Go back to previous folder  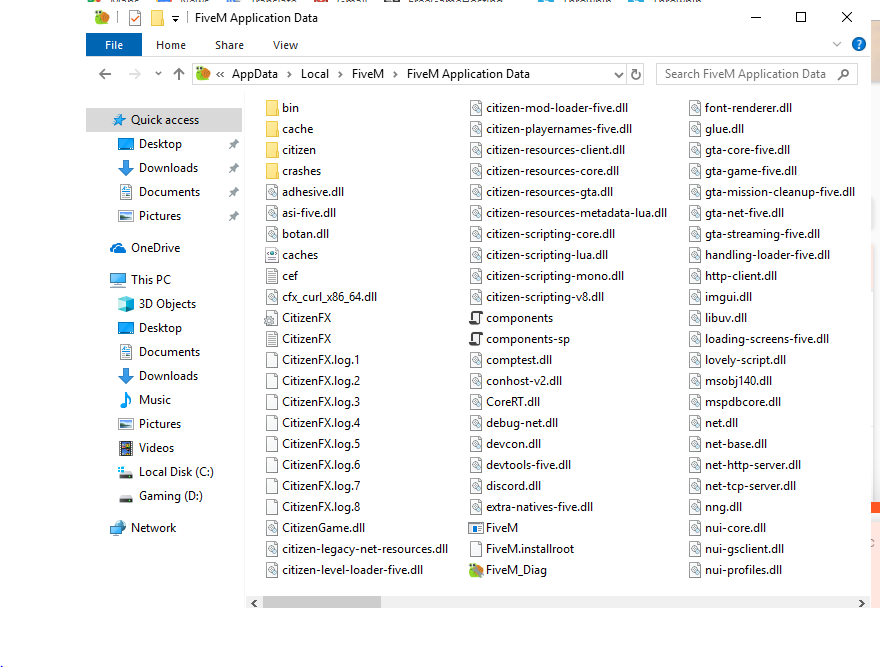pos(105,74)
